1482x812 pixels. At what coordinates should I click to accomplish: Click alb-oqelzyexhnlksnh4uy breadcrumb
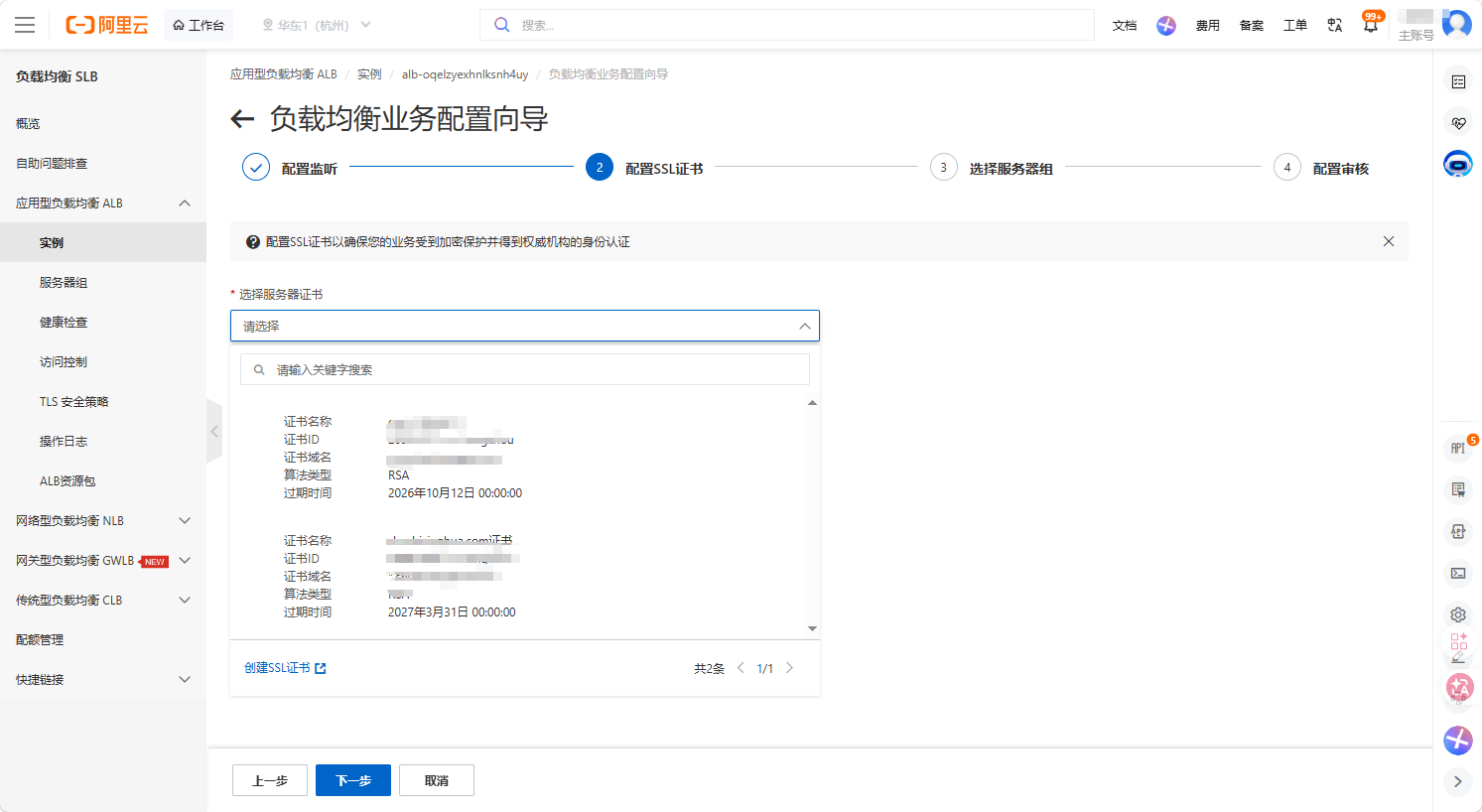coord(465,74)
